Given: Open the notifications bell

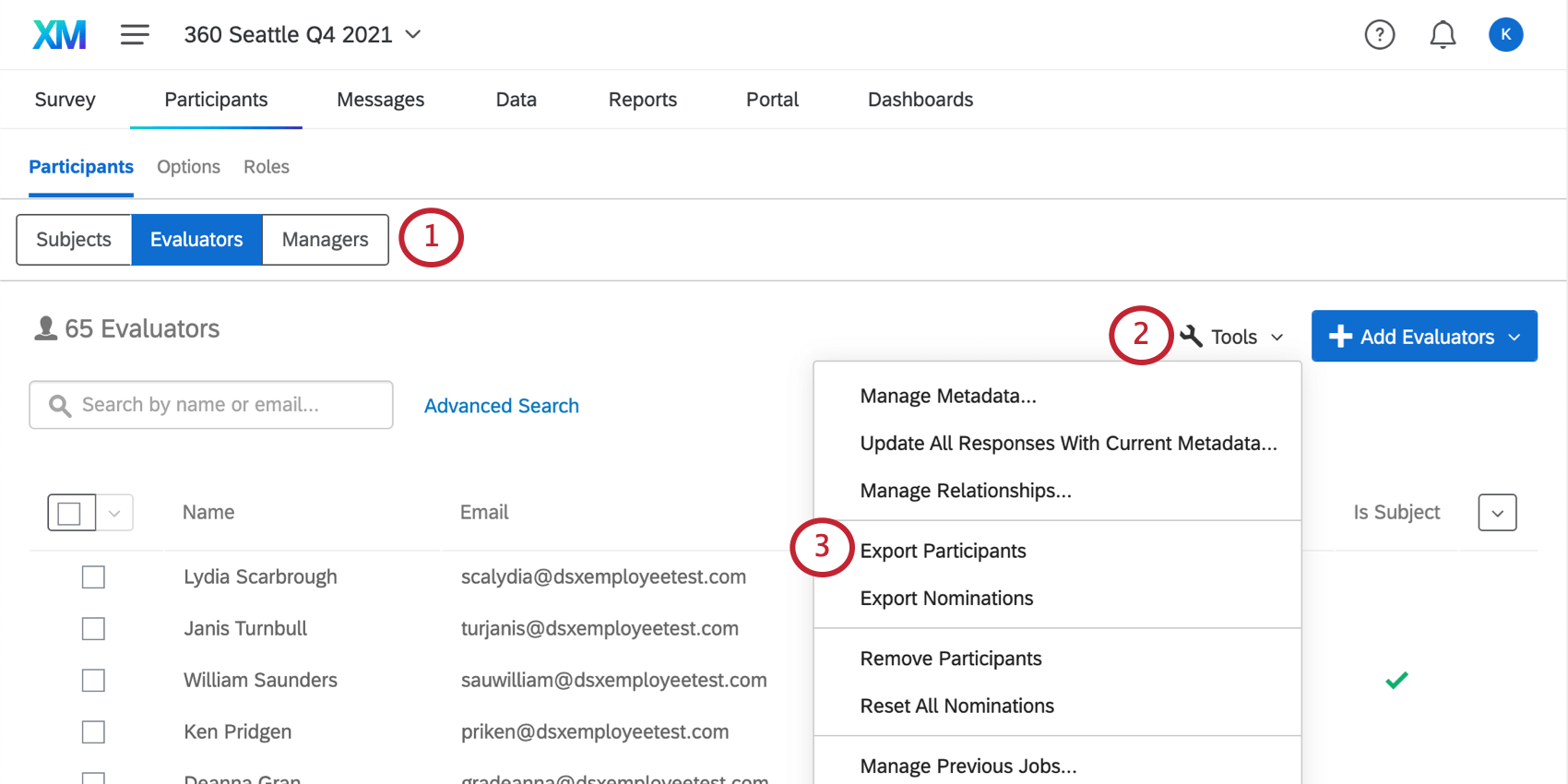Looking at the screenshot, I should coord(1443,35).
